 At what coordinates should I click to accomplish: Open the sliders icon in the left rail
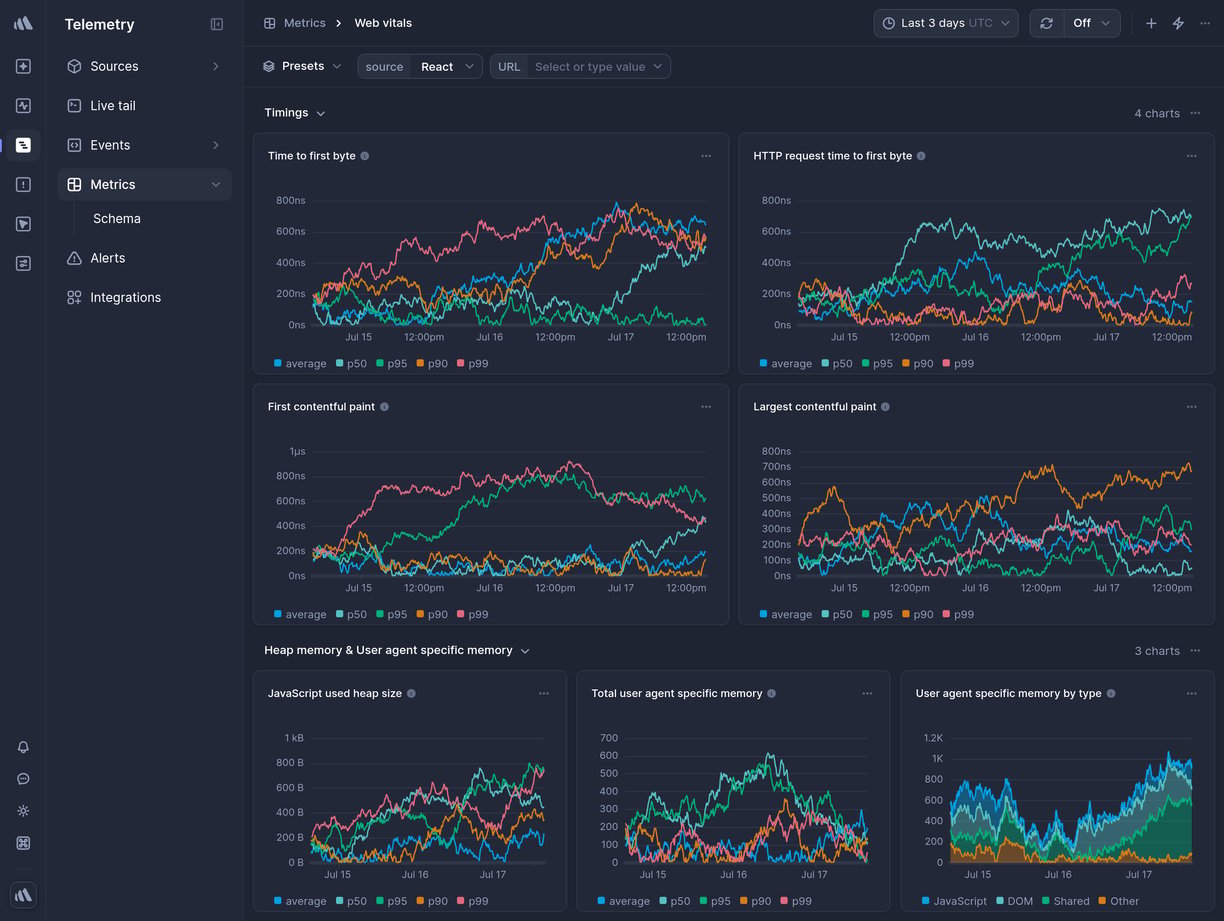23,263
